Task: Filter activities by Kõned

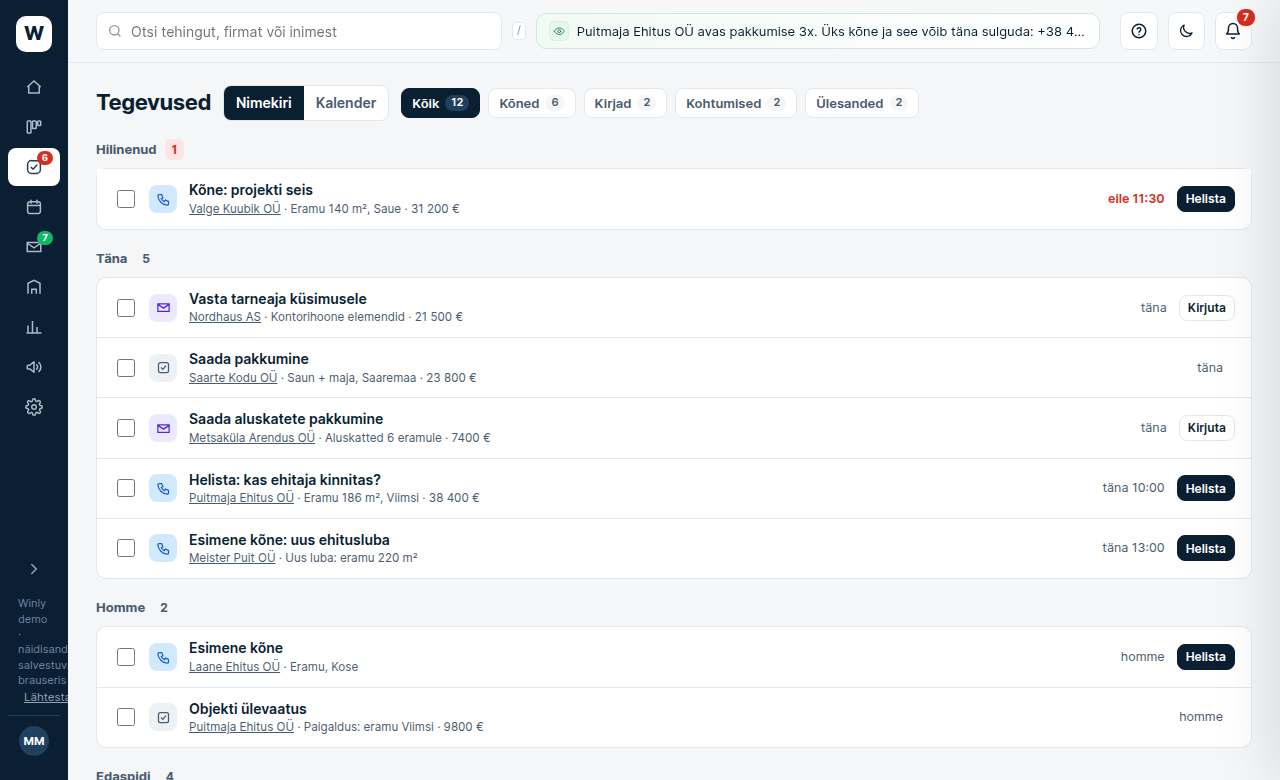Action: coord(531,103)
